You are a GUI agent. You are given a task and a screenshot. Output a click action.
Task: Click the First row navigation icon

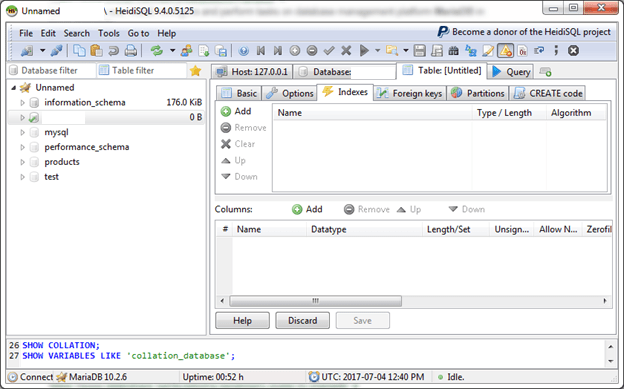coord(261,51)
